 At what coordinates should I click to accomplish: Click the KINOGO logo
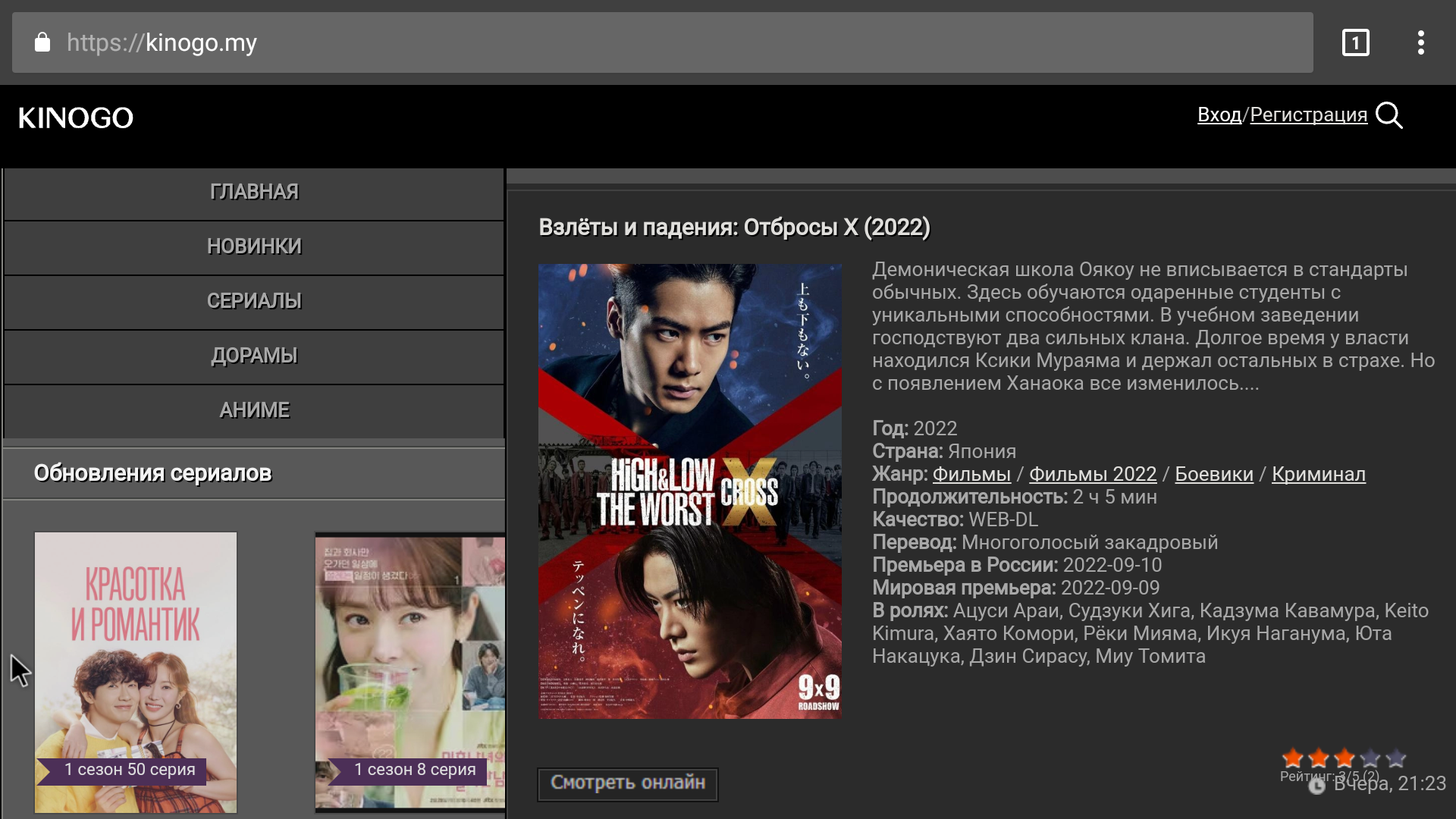[x=76, y=118]
